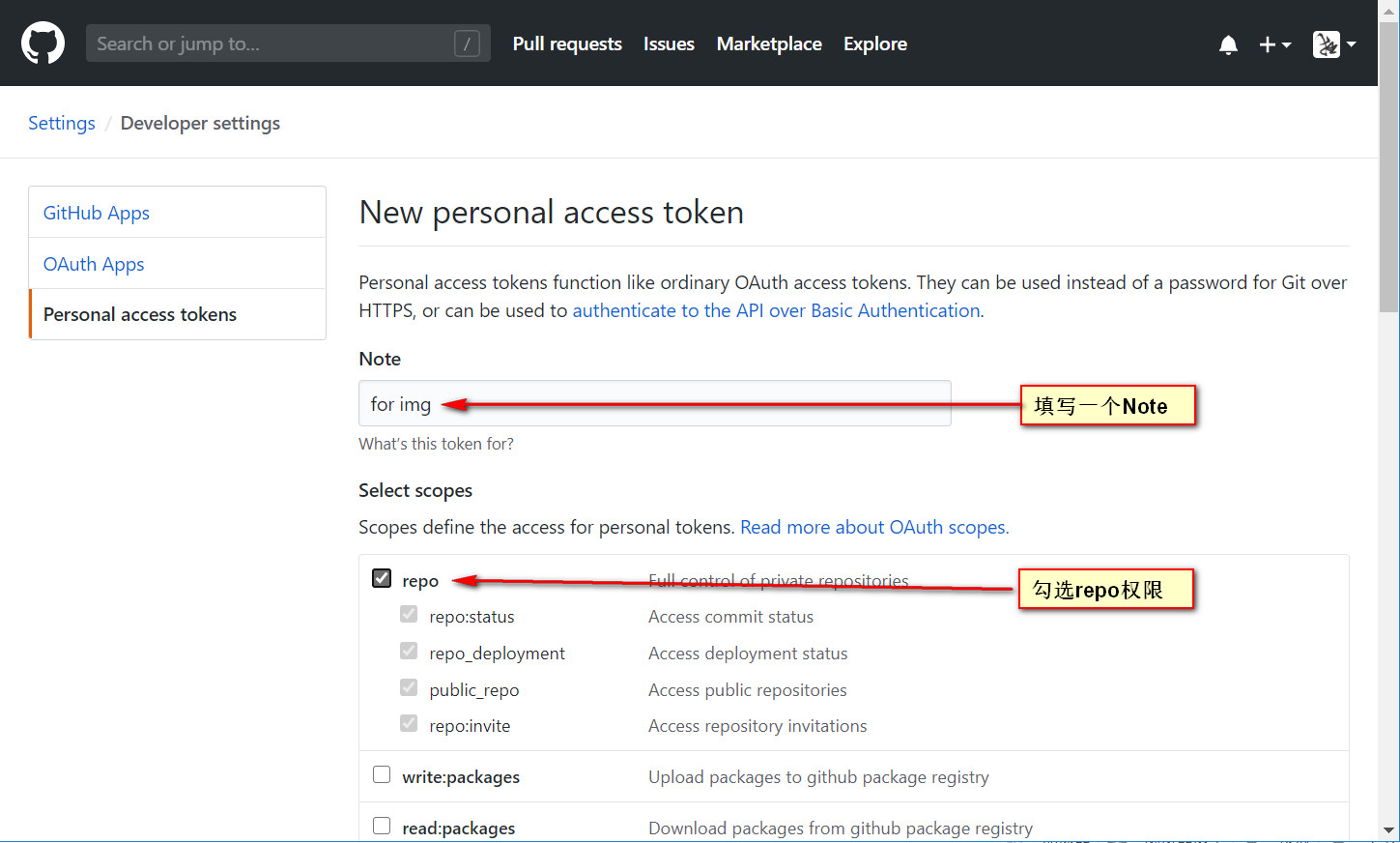This screenshot has height=843, width=1400.
Task: Navigate to Marketplace
Action: tap(769, 44)
